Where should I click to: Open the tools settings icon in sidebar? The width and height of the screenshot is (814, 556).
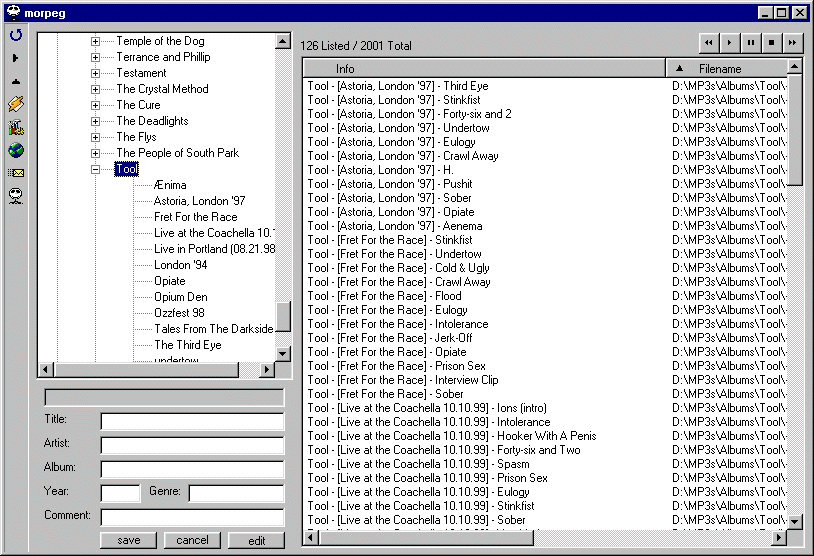pos(16,128)
